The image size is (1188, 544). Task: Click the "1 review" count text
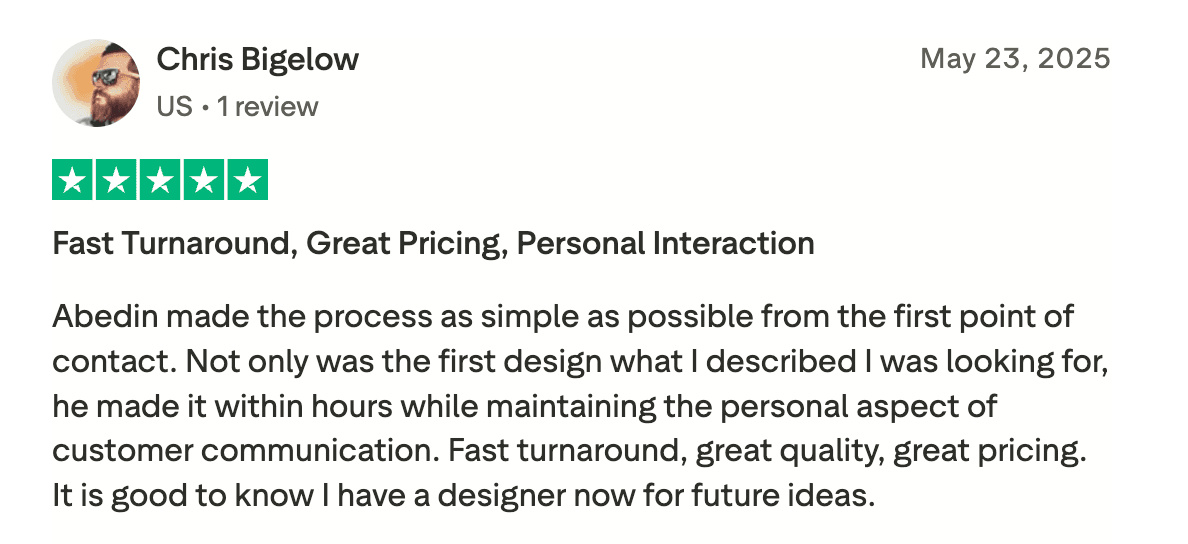[x=267, y=106]
